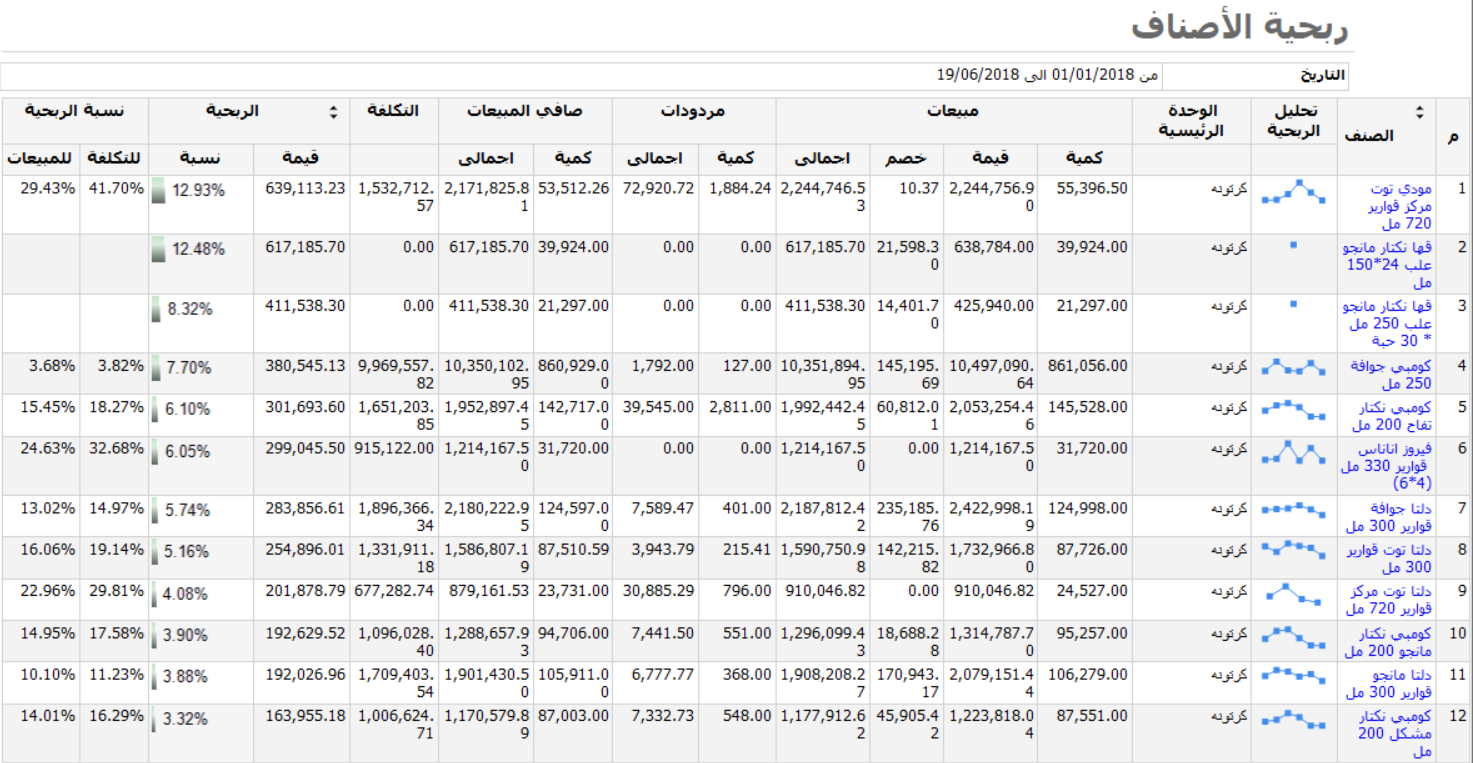Screen dimensions: 1473x763
Task: Select sales quantity 861,056.00
Action: pyautogui.click(x=1088, y=366)
